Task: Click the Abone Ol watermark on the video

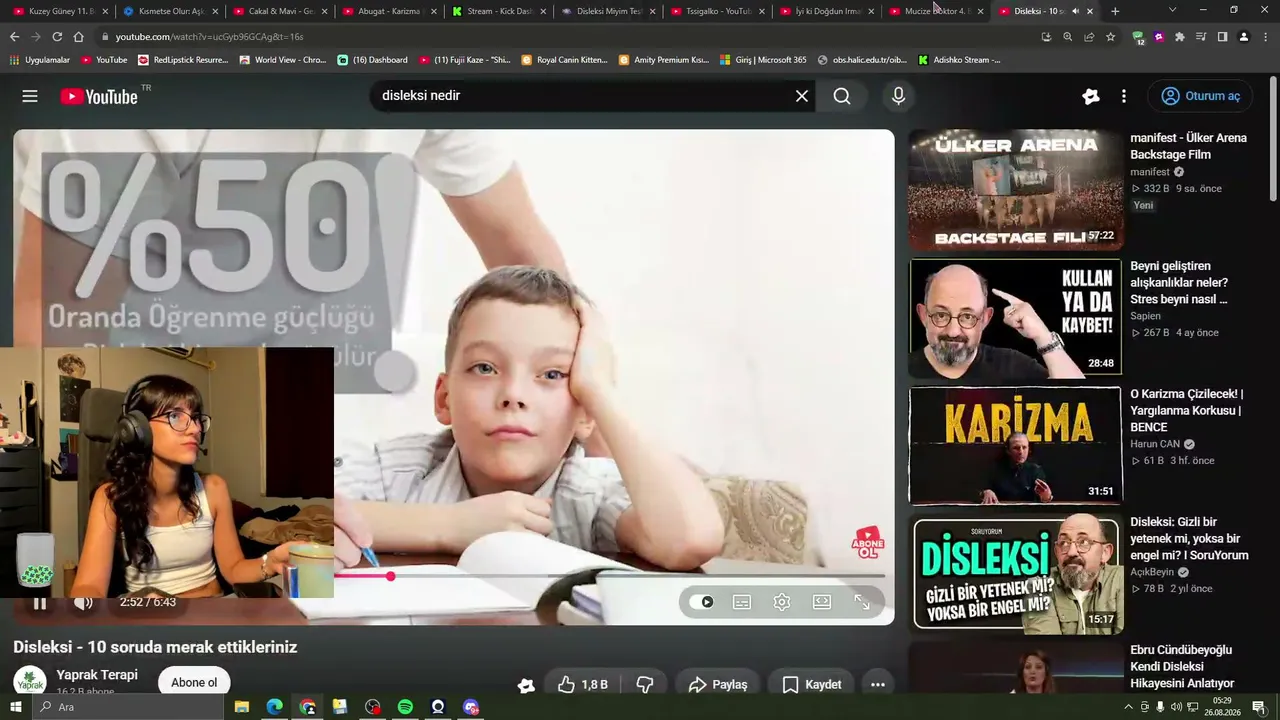Action: click(868, 543)
